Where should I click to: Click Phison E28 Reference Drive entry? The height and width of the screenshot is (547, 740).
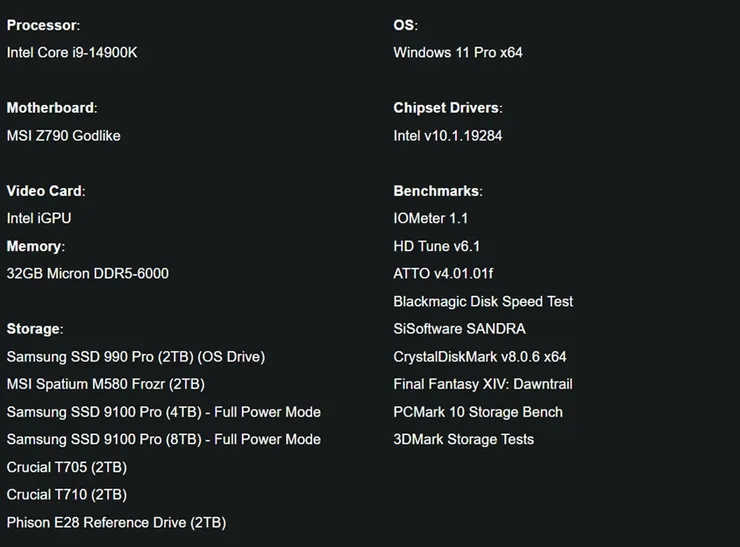[x=117, y=522]
